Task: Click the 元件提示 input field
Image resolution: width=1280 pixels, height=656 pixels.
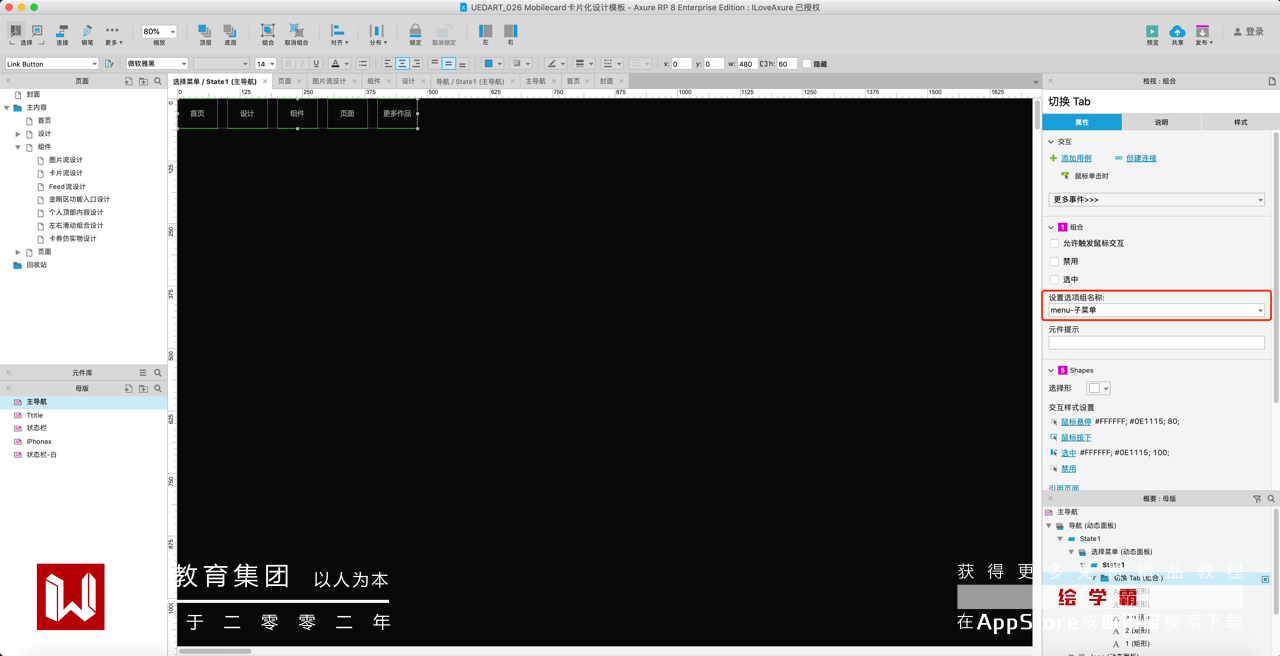Action: [1157, 342]
